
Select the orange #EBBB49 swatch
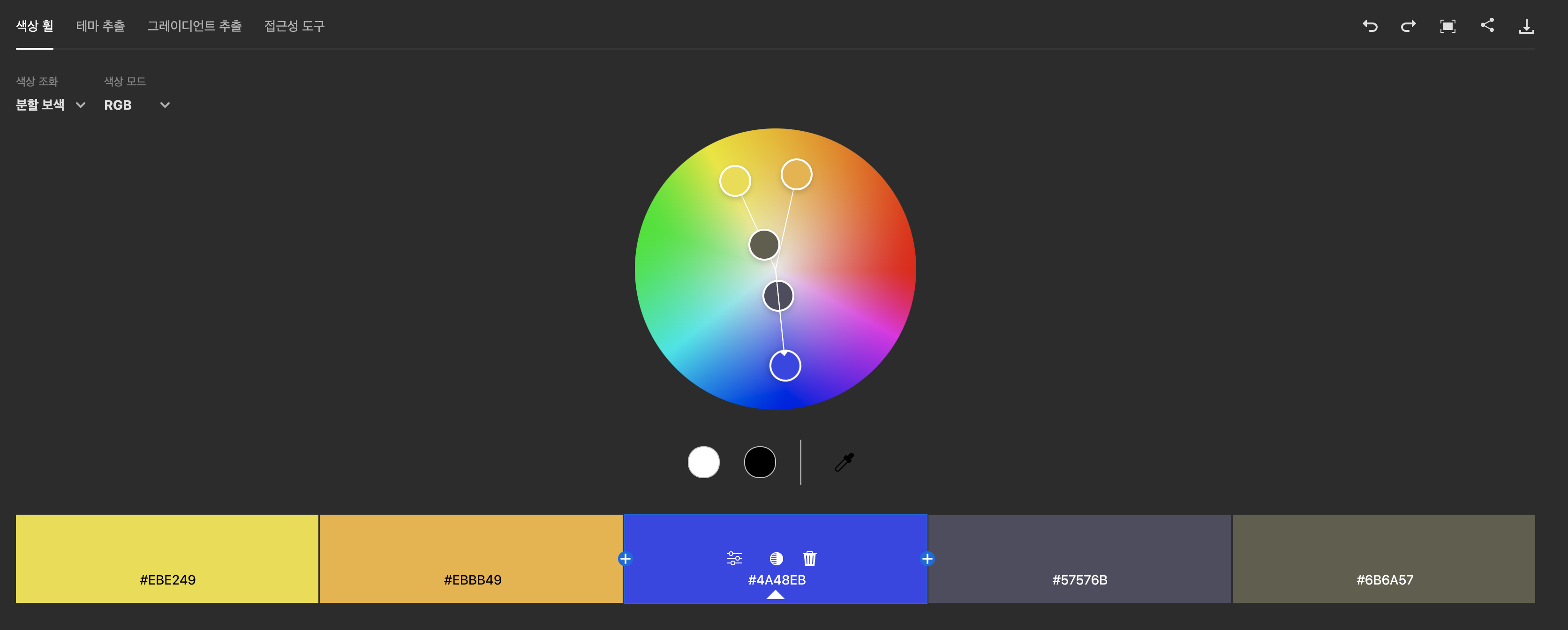[471, 558]
